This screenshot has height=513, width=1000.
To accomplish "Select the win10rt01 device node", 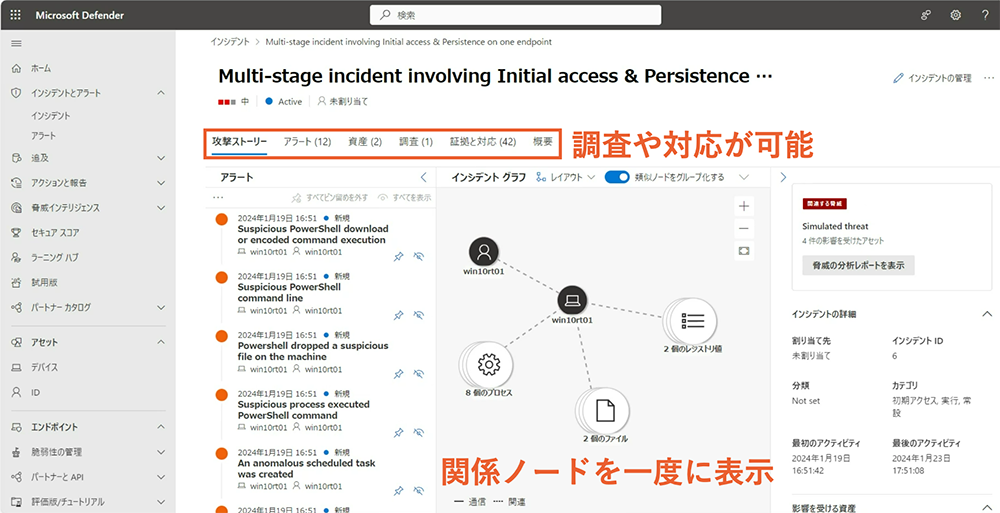I will [573, 299].
